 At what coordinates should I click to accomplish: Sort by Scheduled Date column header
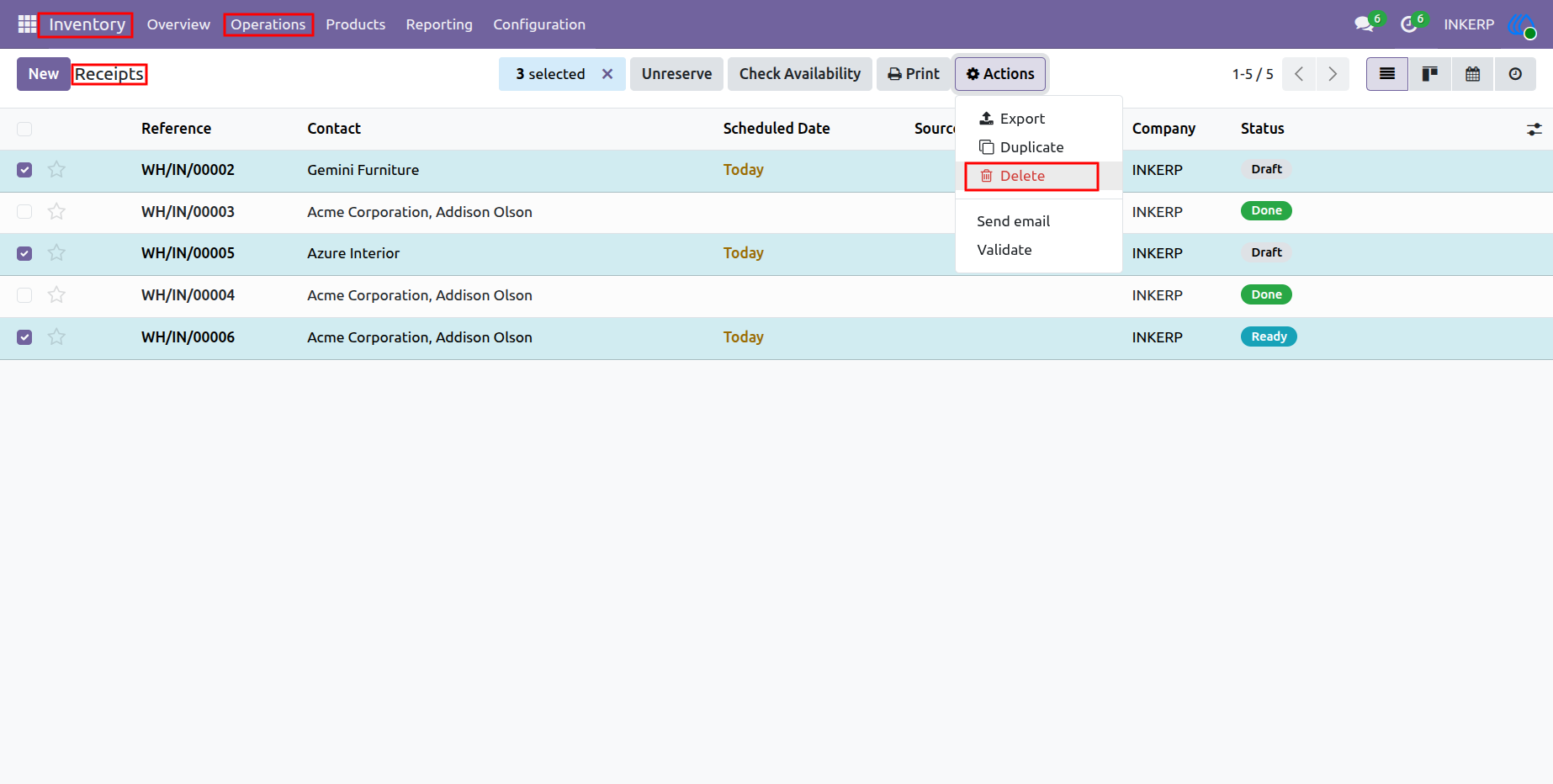click(x=776, y=129)
